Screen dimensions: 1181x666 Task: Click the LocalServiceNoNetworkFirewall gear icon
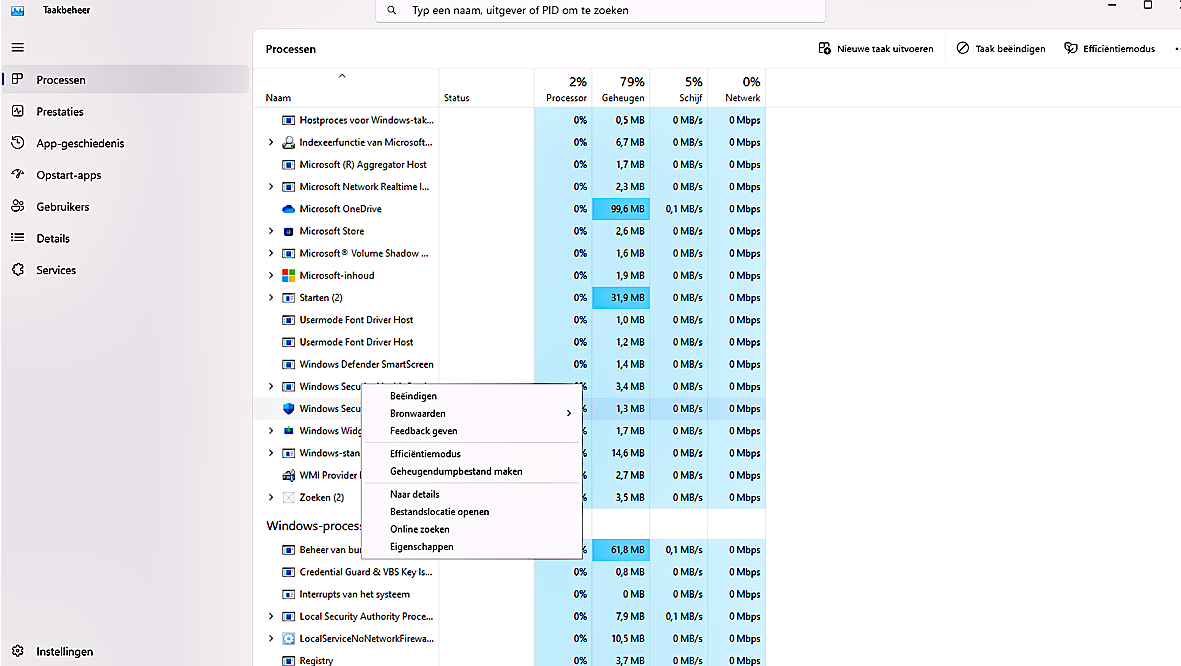288,638
